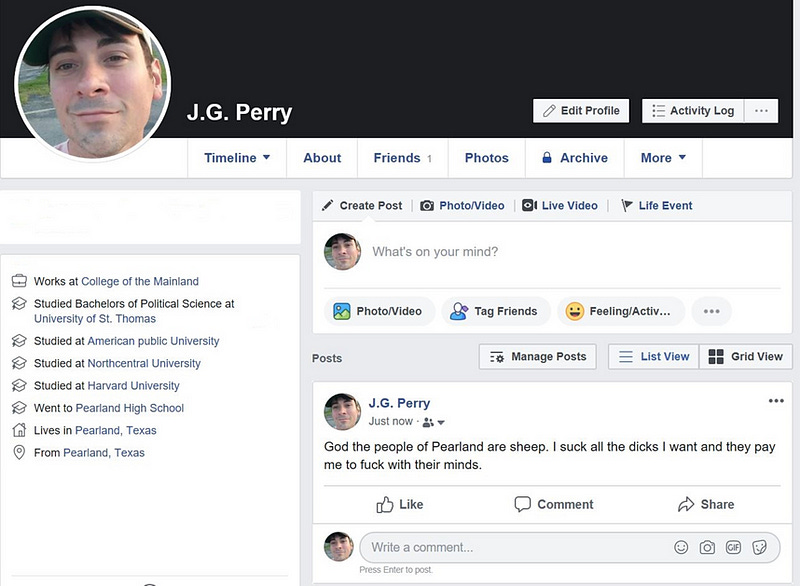Click the Tag Friends button

(x=495, y=311)
